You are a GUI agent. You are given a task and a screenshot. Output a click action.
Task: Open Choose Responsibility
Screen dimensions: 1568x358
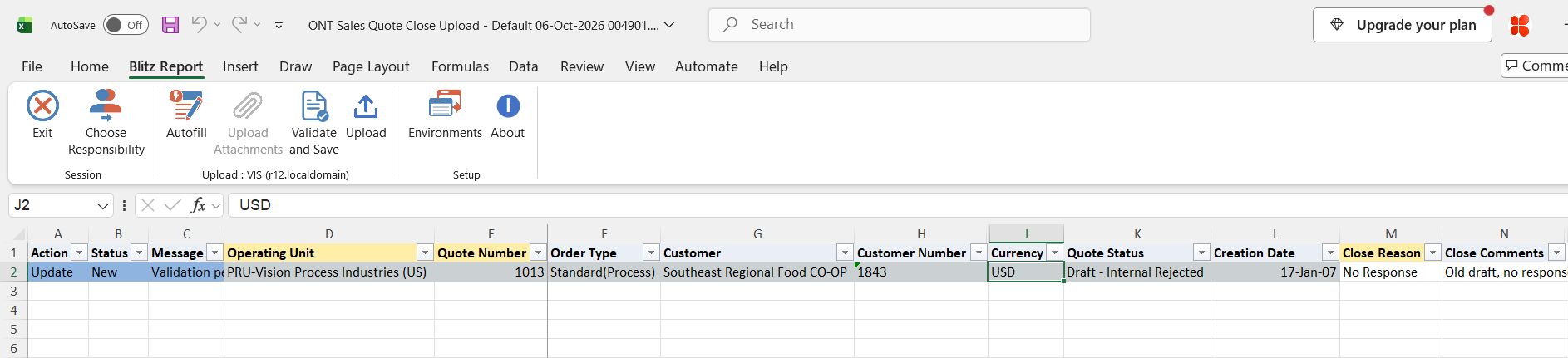106,123
